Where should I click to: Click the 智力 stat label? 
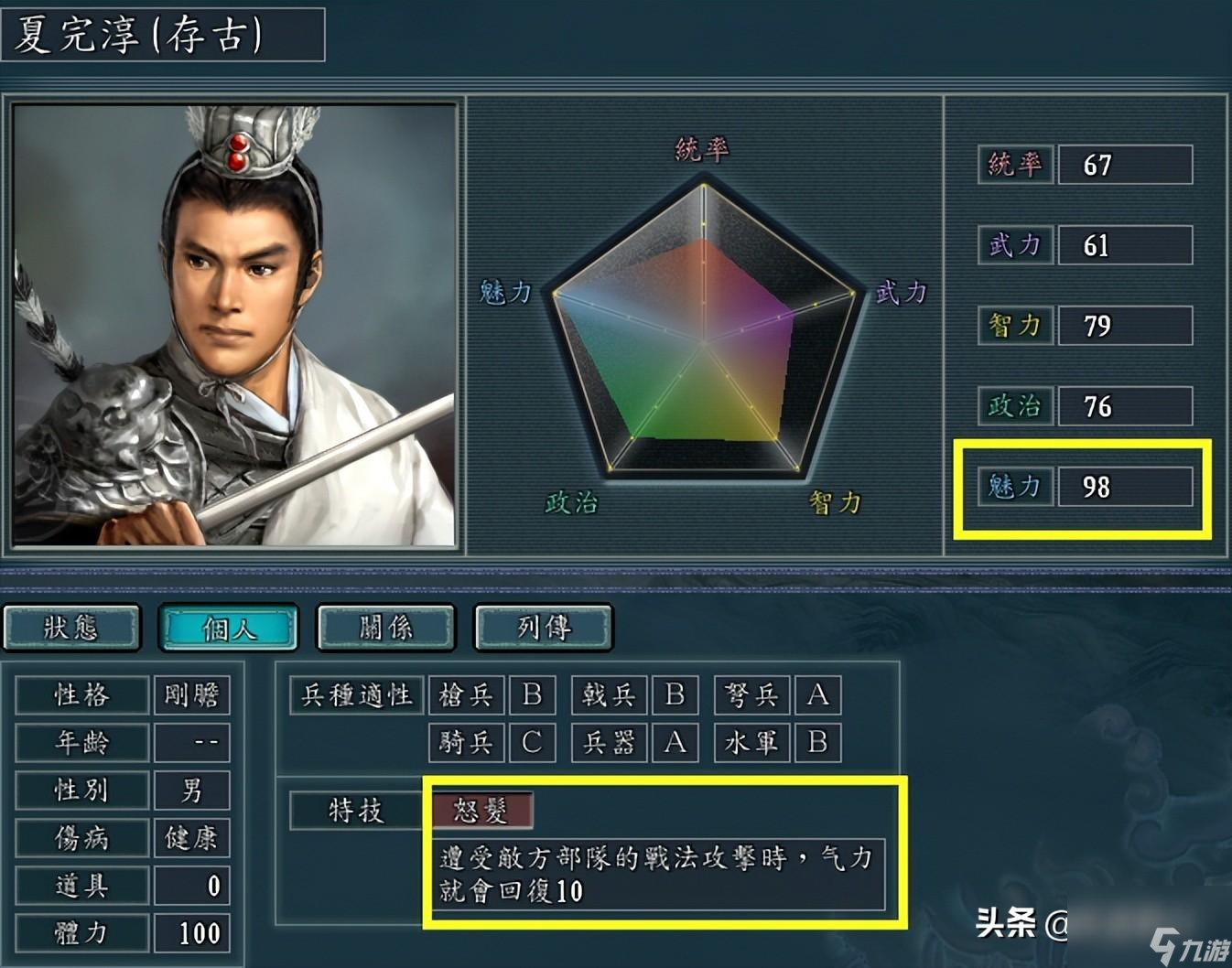point(1015,326)
